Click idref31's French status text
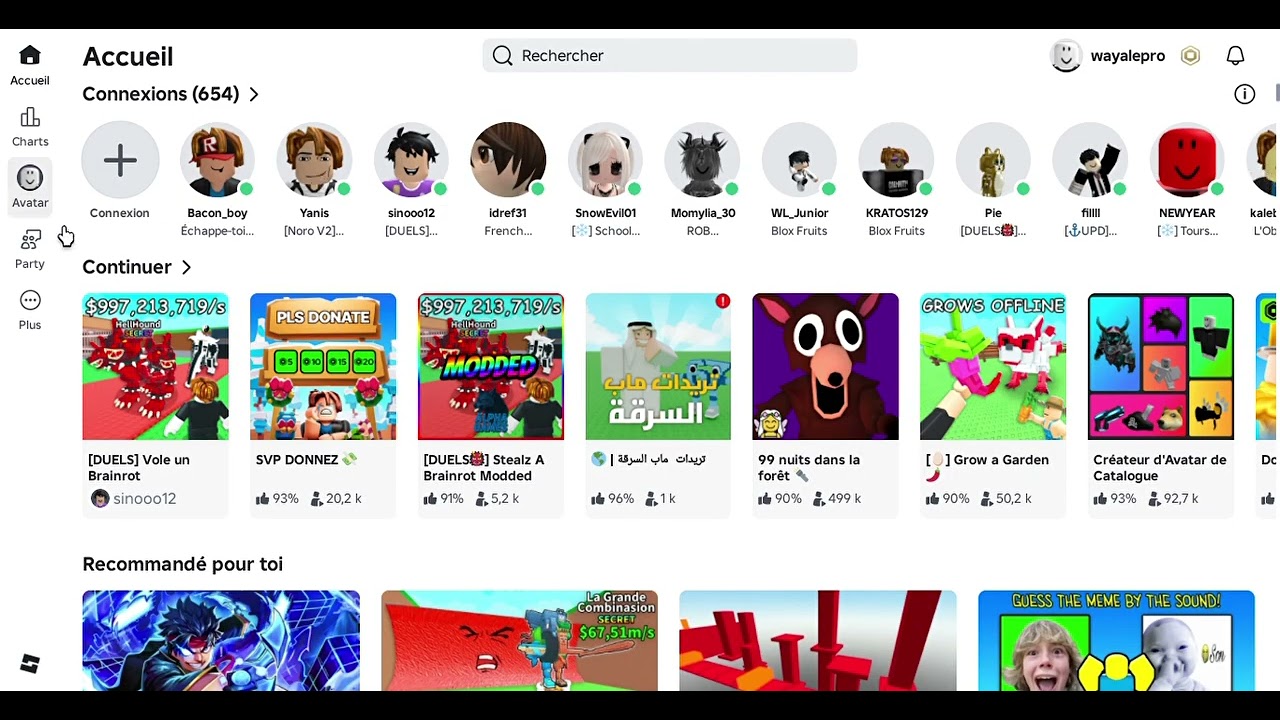 tap(508, 231)
